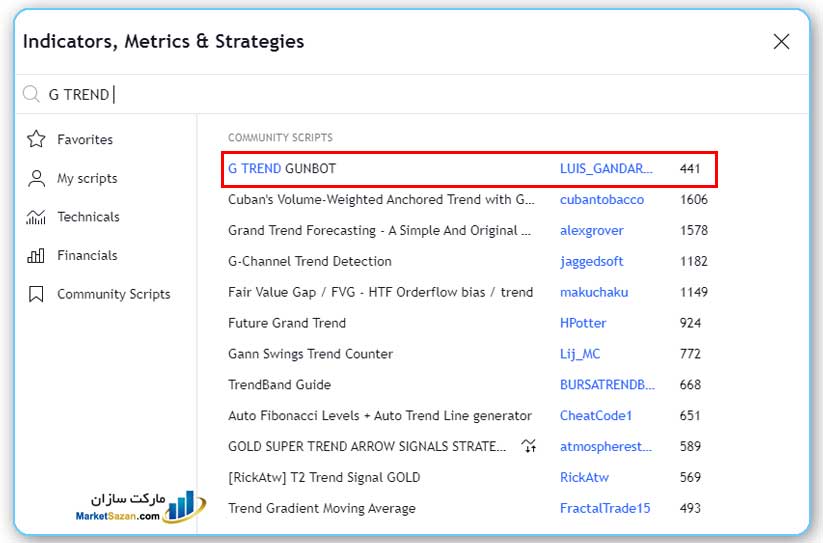This screenshot has height=543, width=823.
Task: Click the Financials bar chart icon
Action: (36, 255)
